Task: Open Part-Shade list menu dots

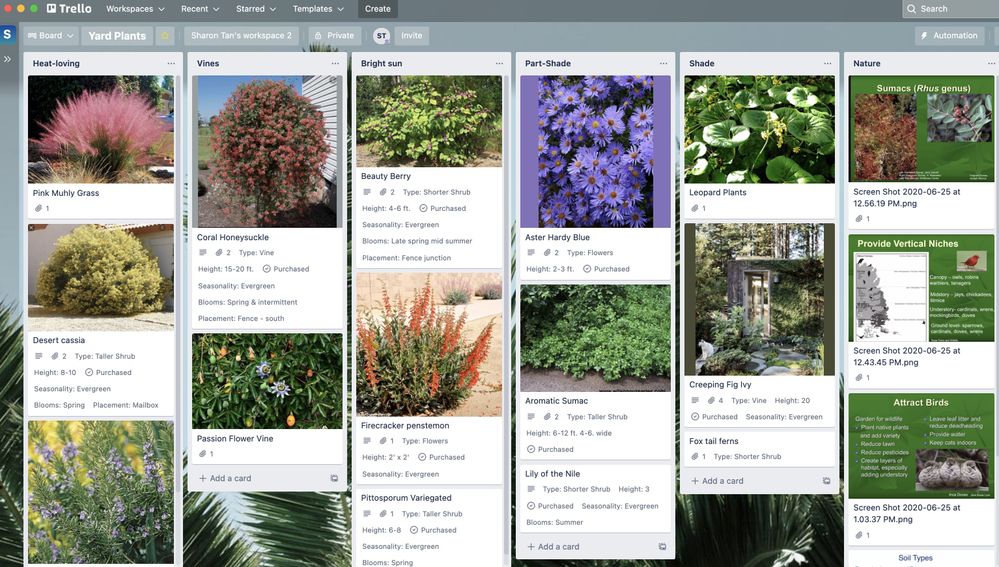Action: point(663,63)
